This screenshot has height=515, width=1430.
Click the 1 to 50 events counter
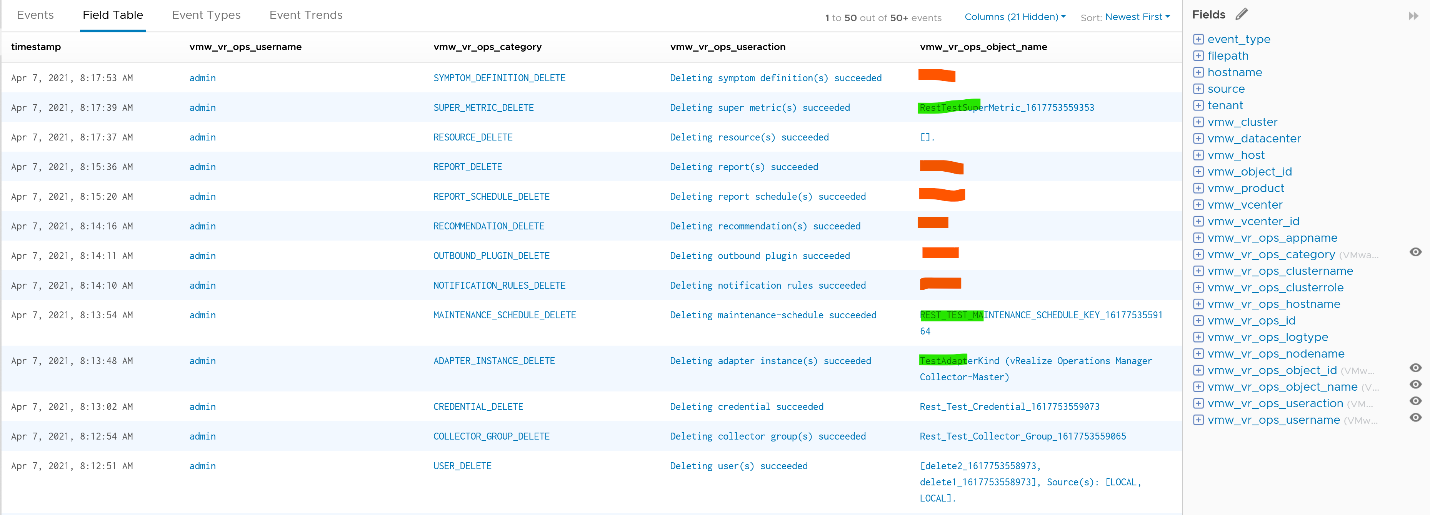pos(883,18)
